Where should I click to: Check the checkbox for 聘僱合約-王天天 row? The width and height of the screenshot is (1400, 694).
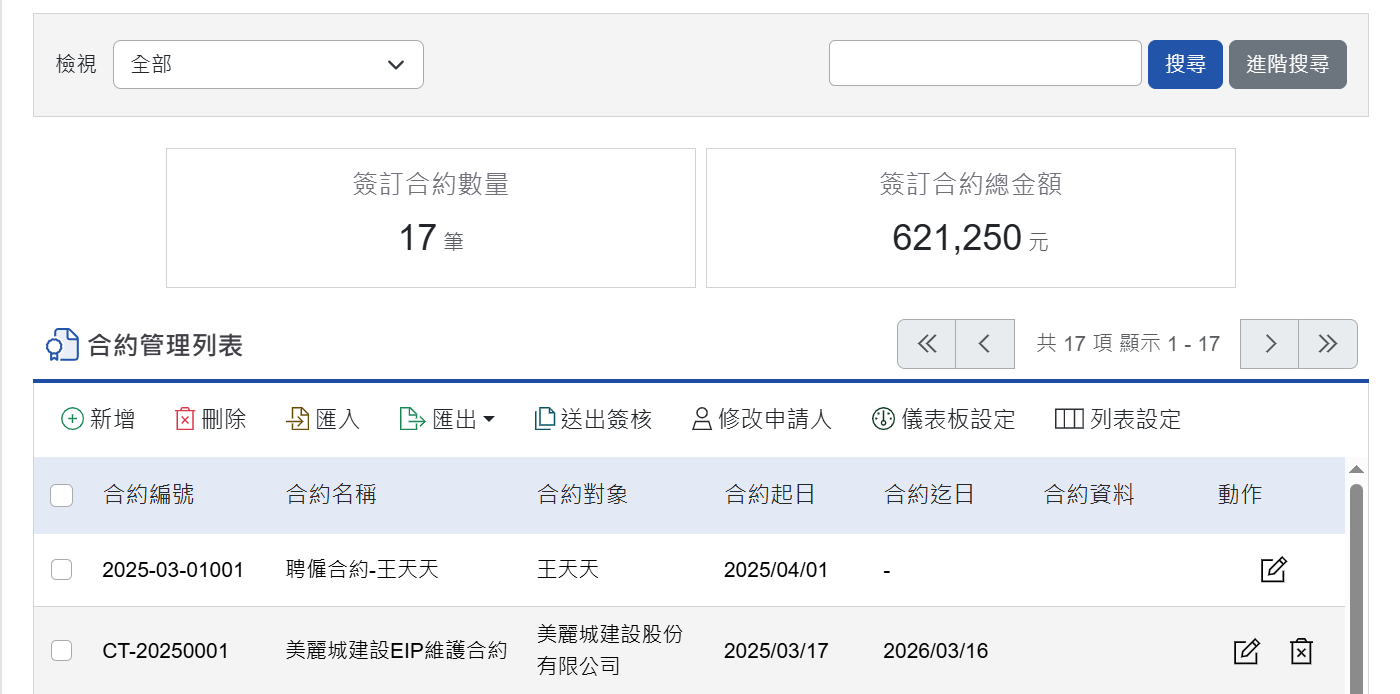61,569
